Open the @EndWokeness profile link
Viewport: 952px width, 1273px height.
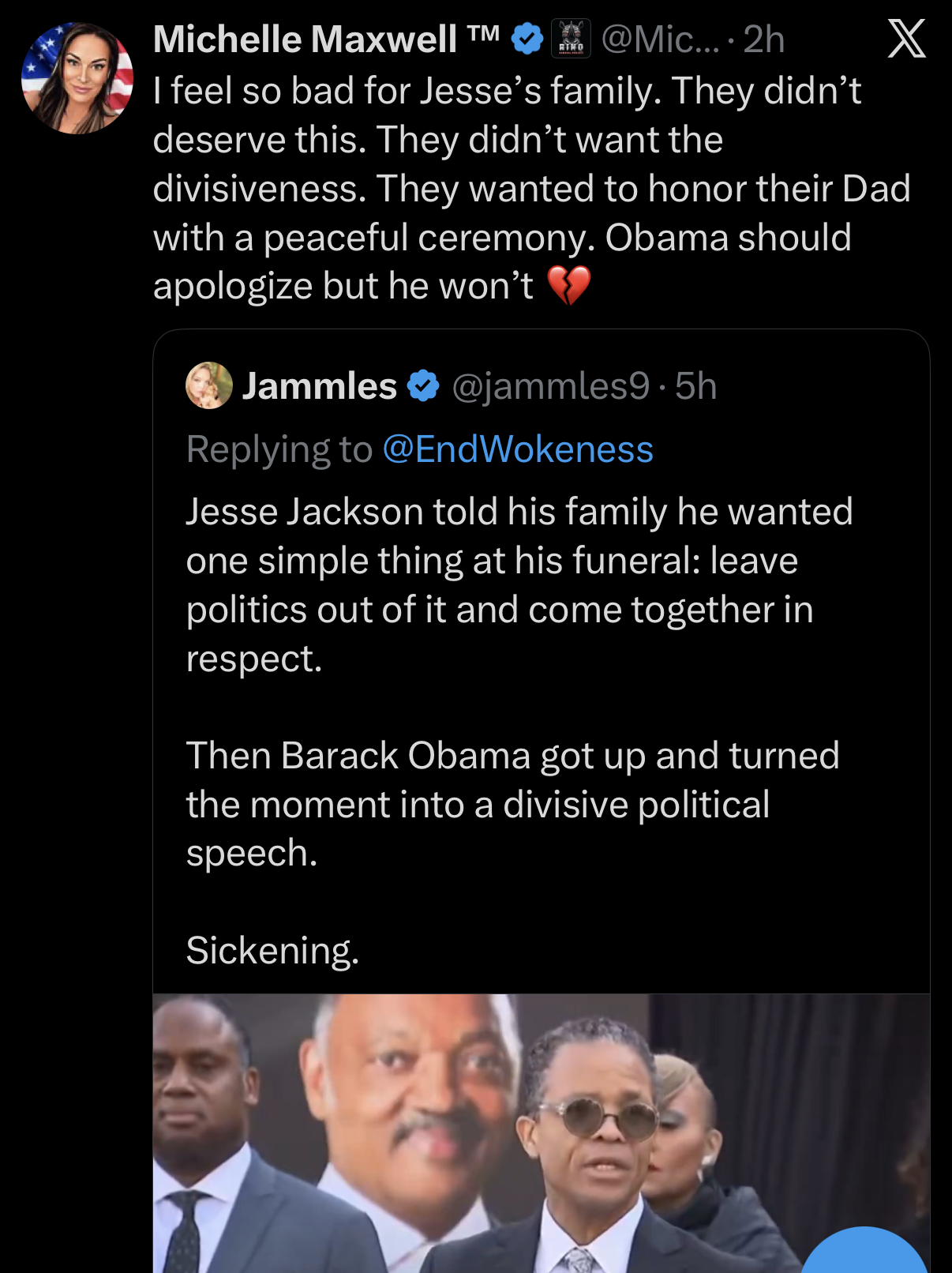518,449
